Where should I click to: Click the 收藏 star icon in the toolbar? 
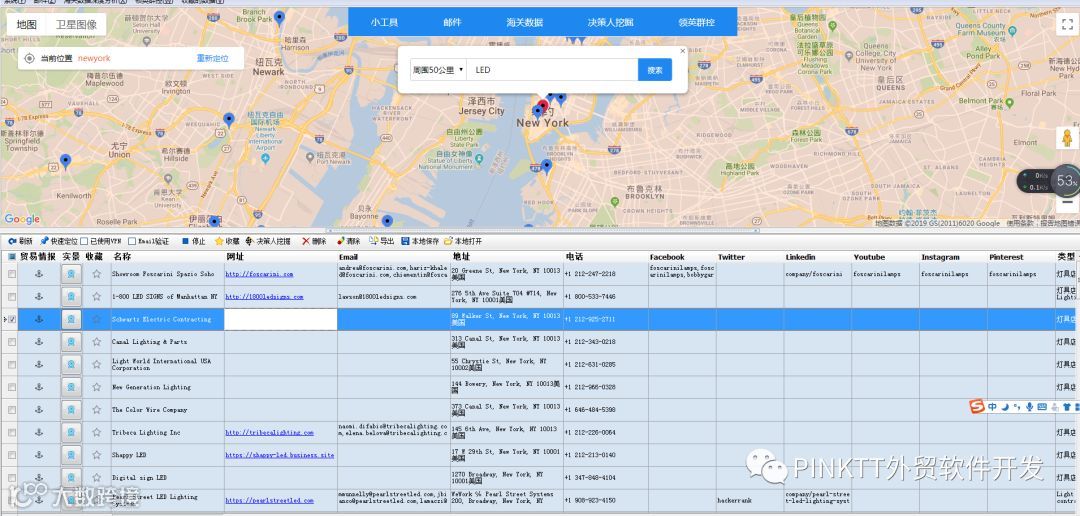[219, 241]
